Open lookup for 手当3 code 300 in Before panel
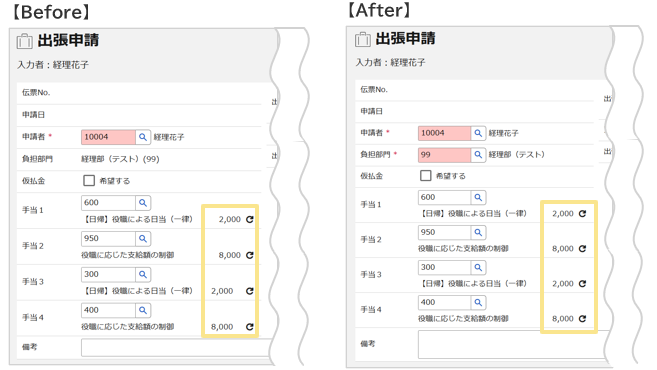 [143, 274]
